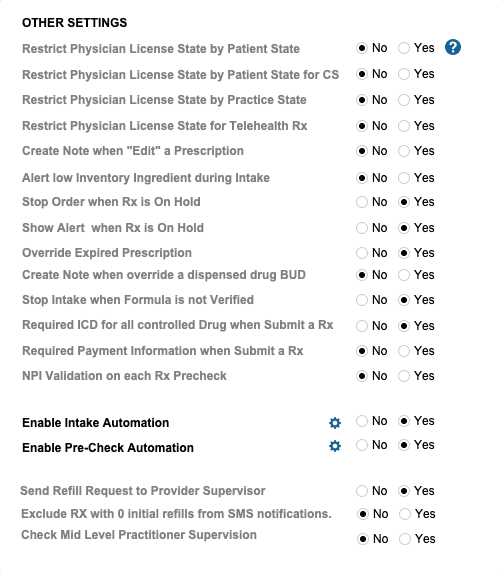Disable Enable Intake Automation by selecting No
This screenshot has width=503, height=571.
362,421
